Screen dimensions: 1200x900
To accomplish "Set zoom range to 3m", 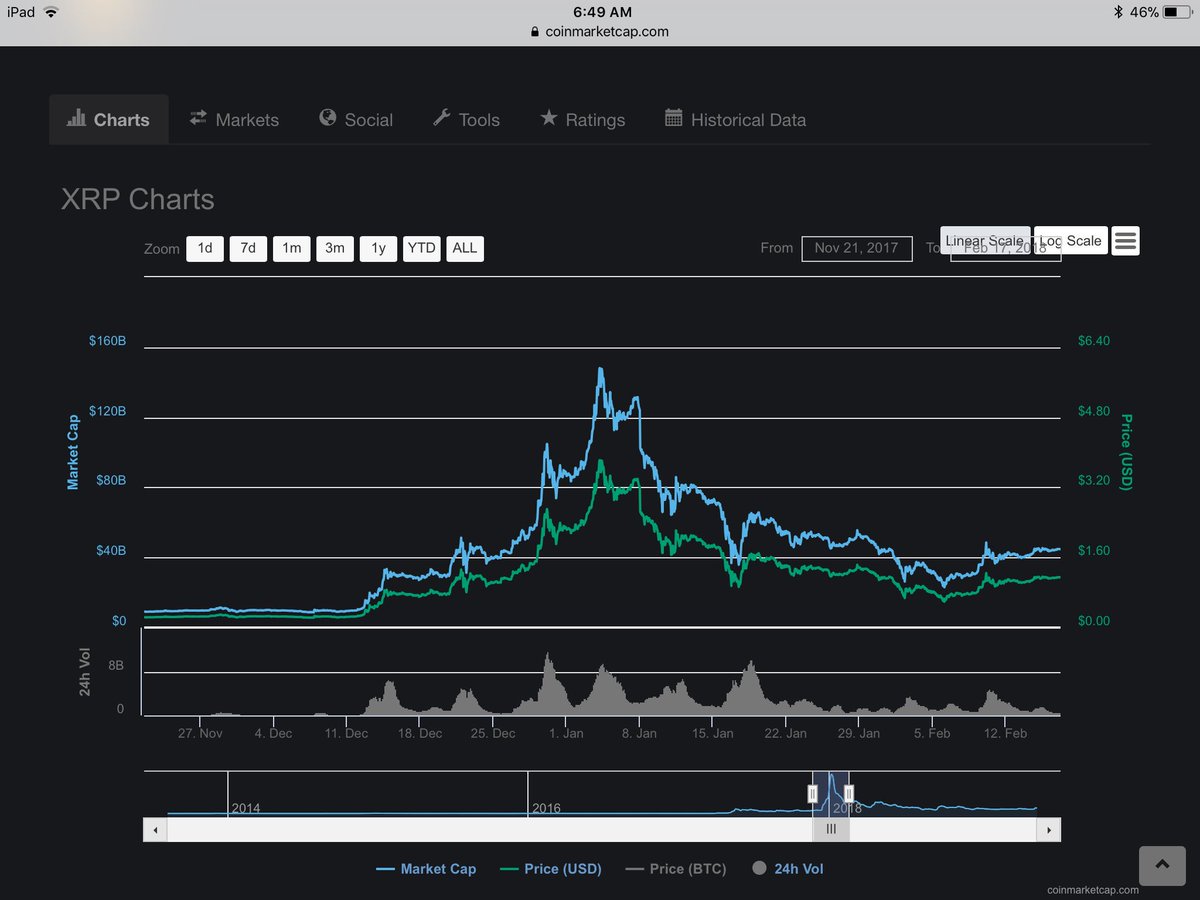I will point(335,248).
